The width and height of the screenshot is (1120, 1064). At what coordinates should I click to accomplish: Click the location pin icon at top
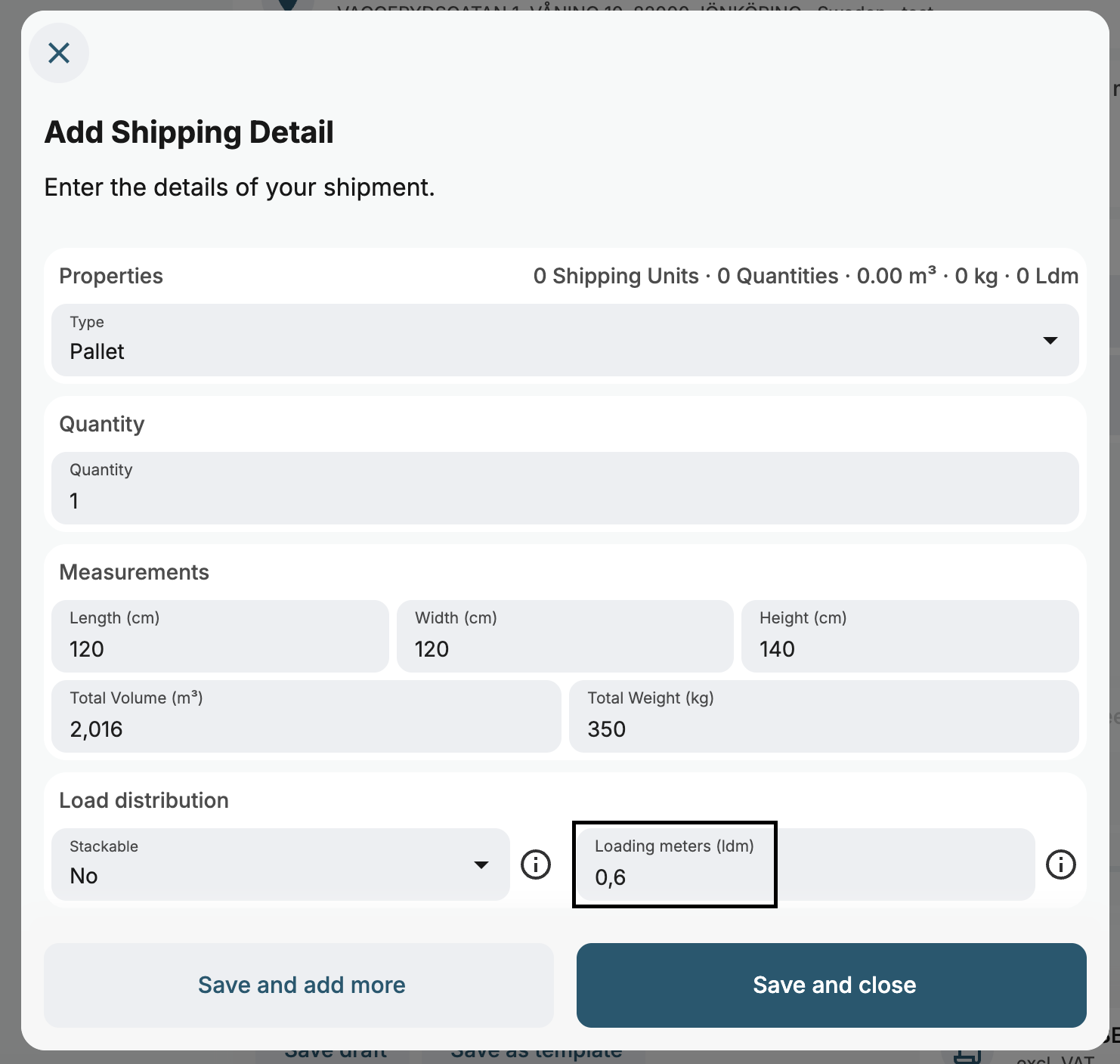tap(288, 5)
